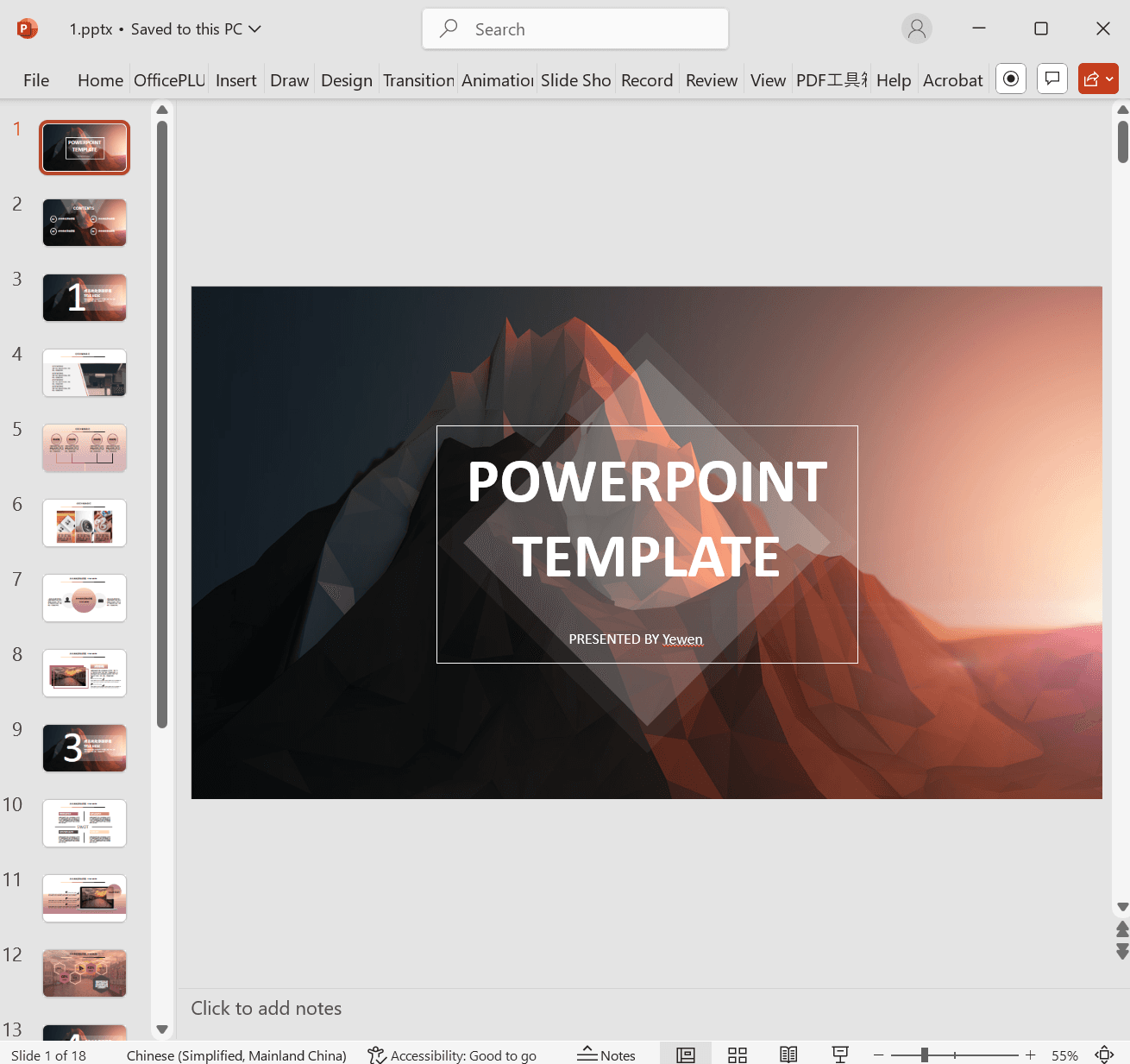1130x1064 pixels.
Task: Select slide 11 thumbnail
Action: pyautogui.click(x=85, y=898)
